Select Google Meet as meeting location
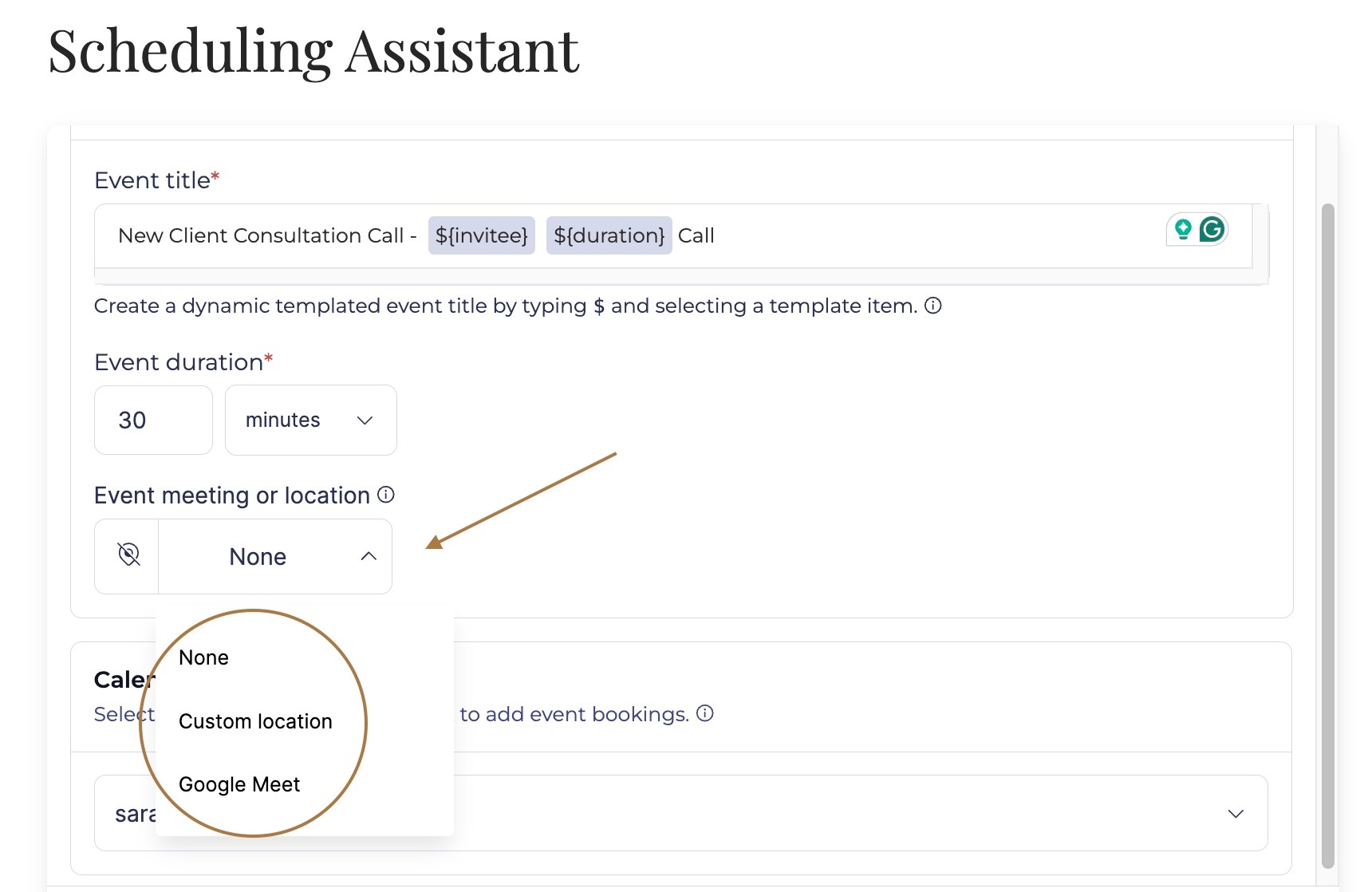Image resolution: width=1372 pixels, height=892 pixels. pyautogui.click(x=239, y=783)
